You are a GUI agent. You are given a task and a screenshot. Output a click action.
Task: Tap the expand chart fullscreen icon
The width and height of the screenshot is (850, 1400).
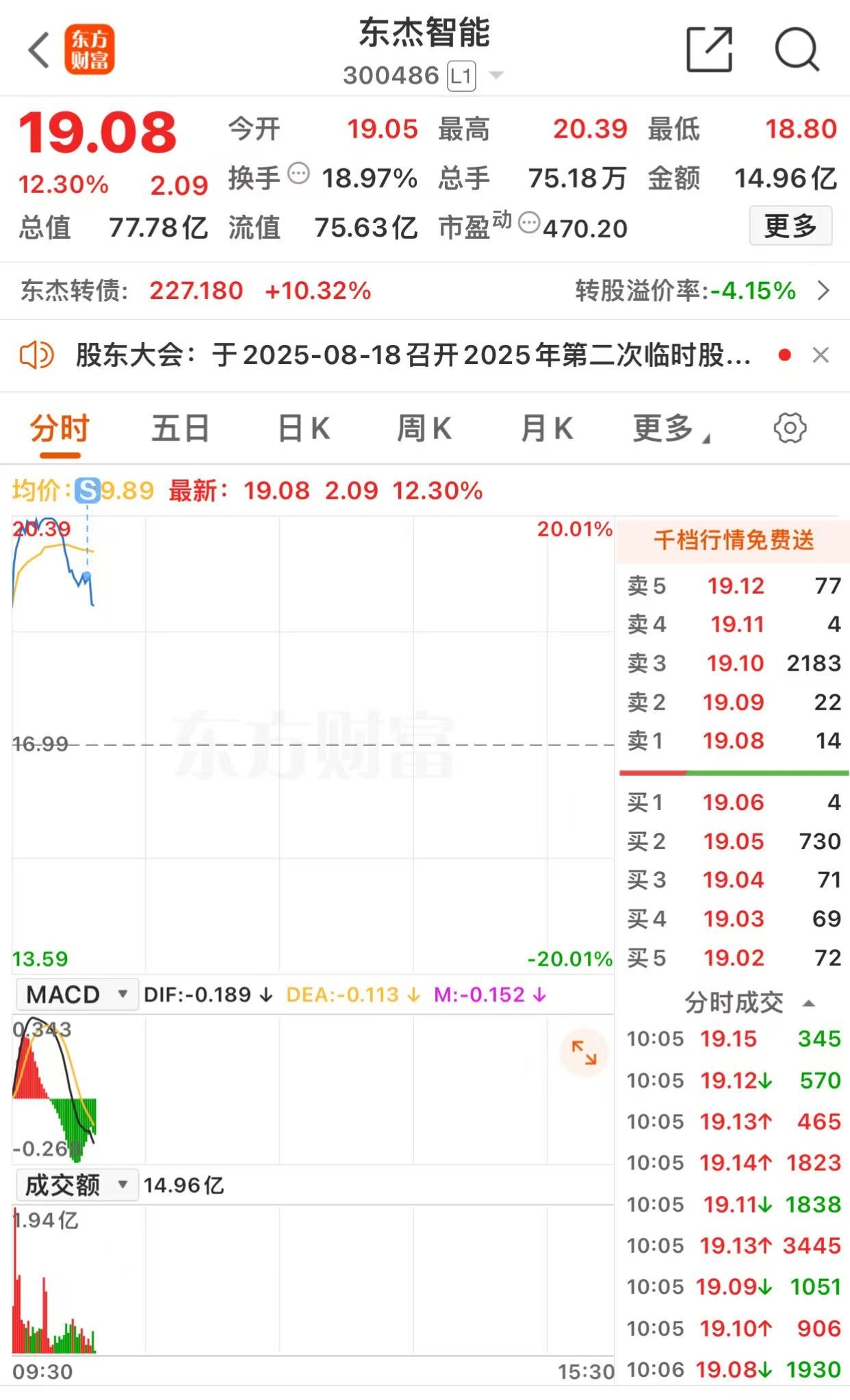click(x=584, y=1052)
